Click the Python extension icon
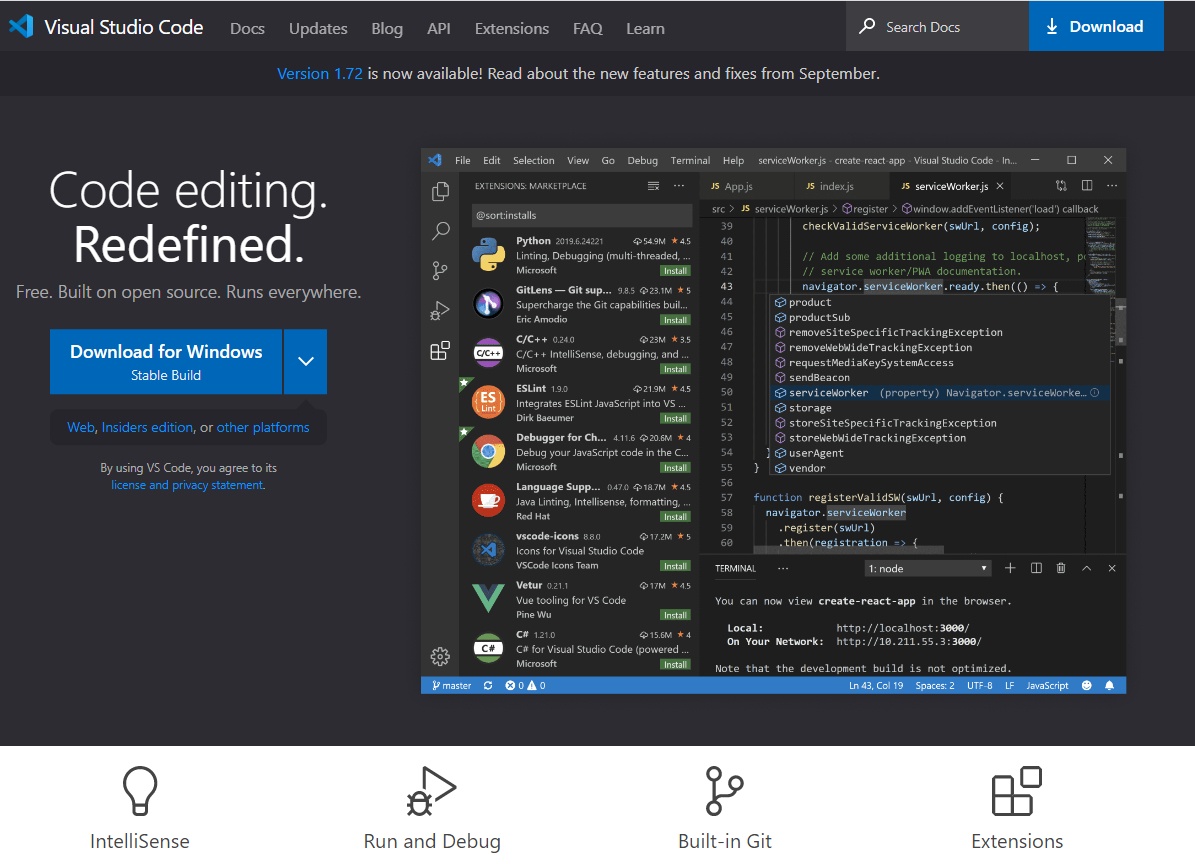The height and width of the screenshot is (864, 1195). click(489, 255)
